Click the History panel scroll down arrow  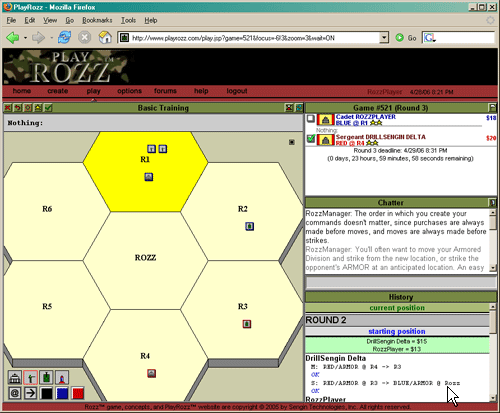(493, 398)
